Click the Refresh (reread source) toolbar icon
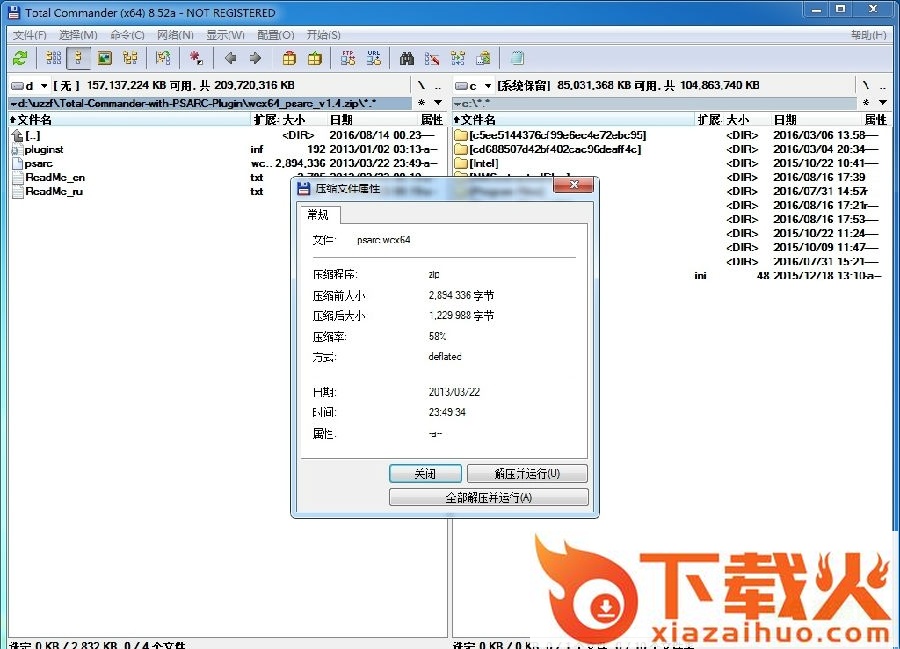This screenshot has width=900, height=649. [19, 58]
